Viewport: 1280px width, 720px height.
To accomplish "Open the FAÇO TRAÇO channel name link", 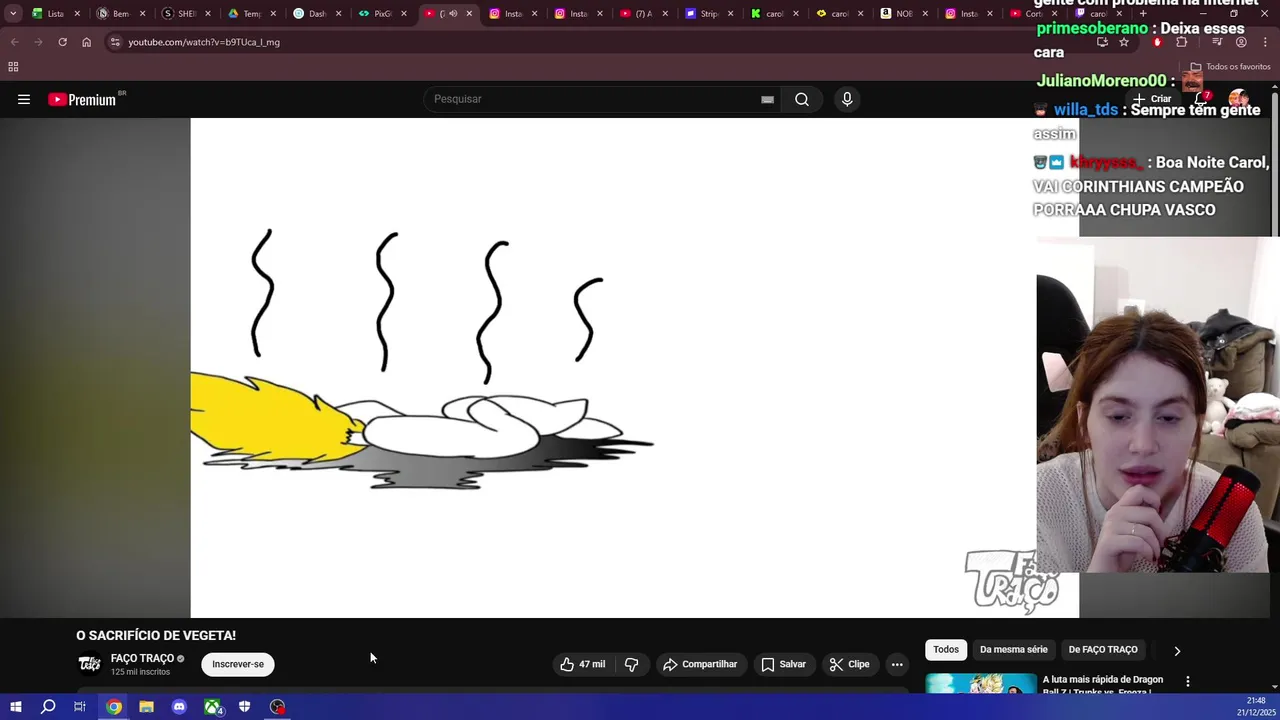I will tap(142, 658).
